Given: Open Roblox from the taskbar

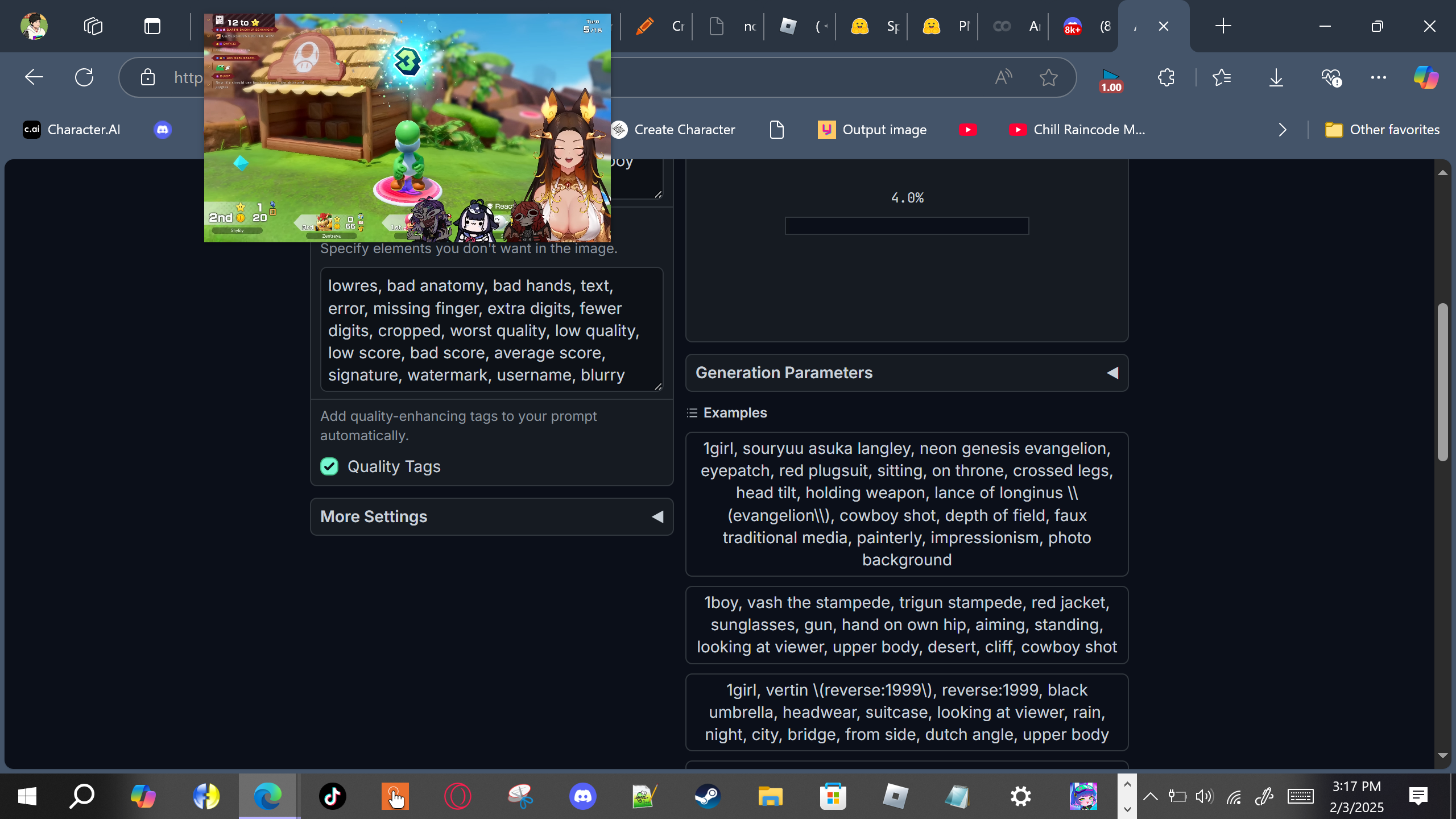Looking at the screenshot, I should [895, 796].
